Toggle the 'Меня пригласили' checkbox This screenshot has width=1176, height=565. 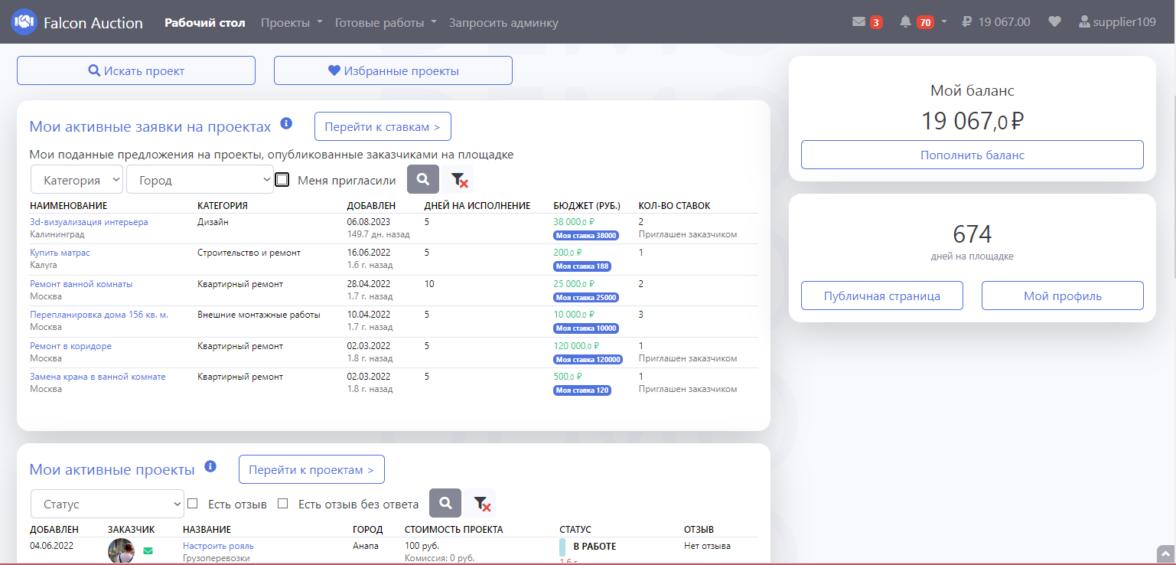click(x=282, y=180)
